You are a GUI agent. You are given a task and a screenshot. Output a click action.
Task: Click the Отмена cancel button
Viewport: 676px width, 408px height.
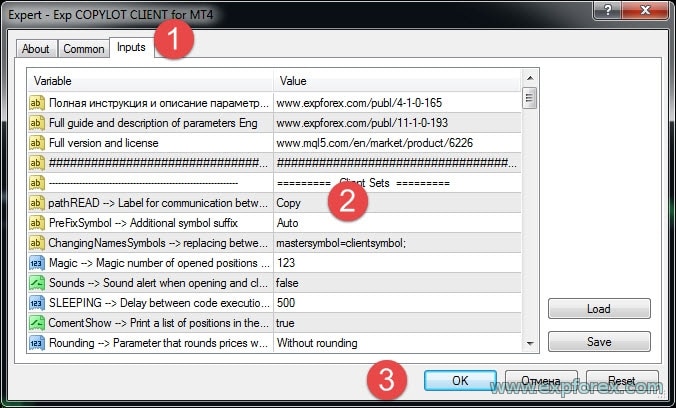click(x=541, y=380)
